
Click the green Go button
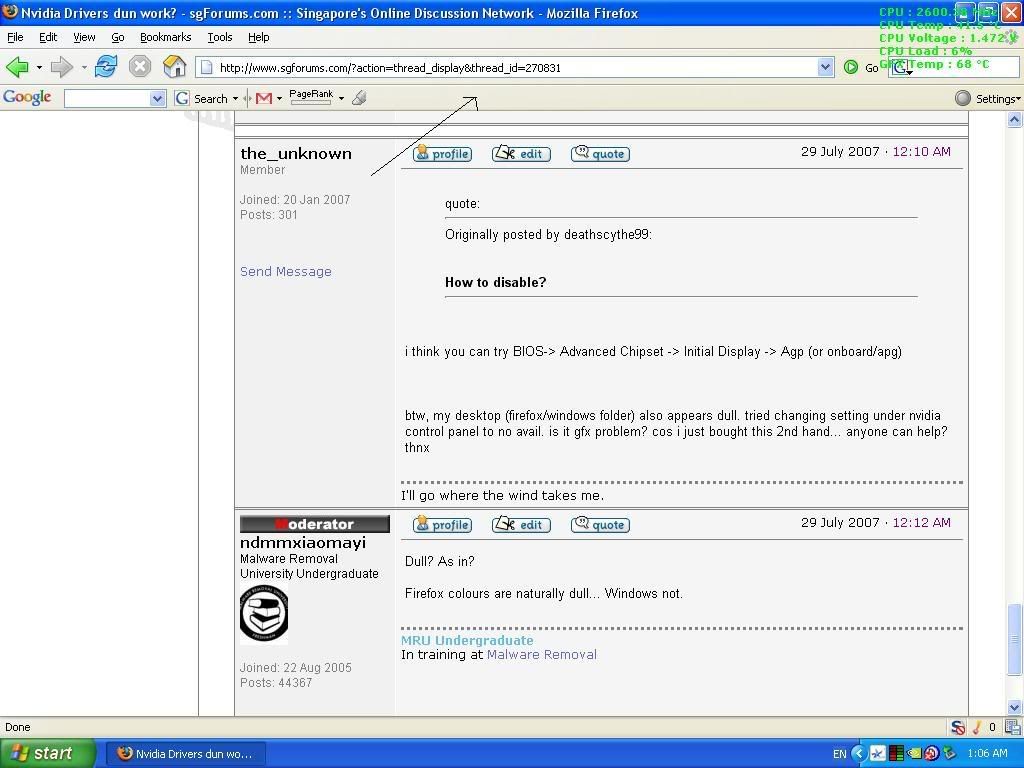pos(851,67)
